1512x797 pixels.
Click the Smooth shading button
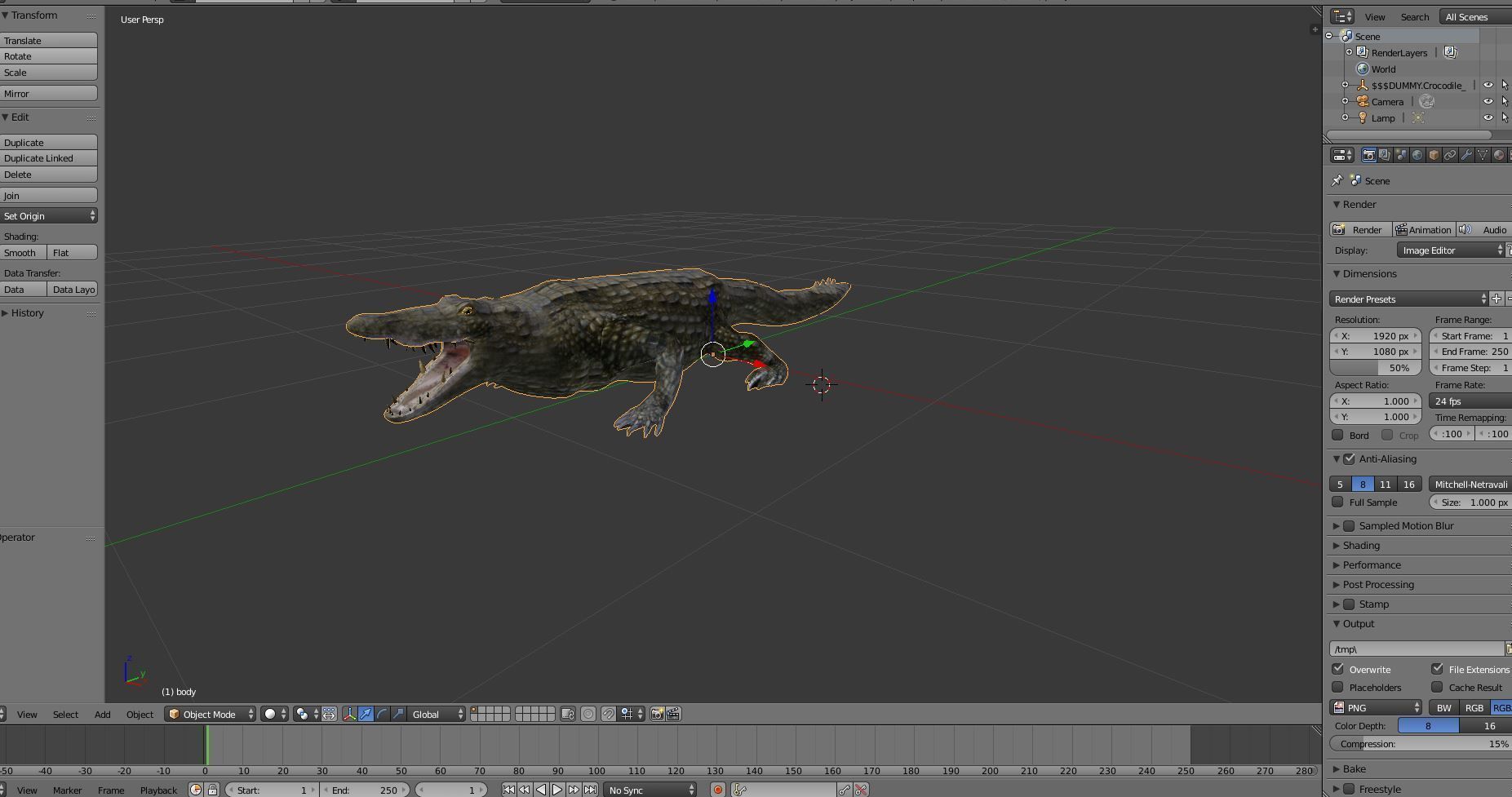point(23,252)
